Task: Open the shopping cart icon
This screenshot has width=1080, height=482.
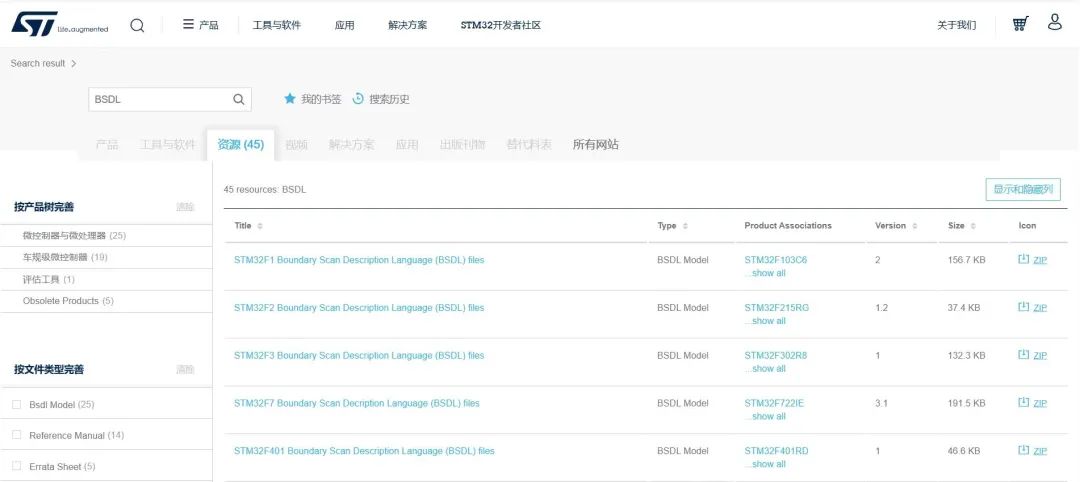Action: tap(1020, 24)
